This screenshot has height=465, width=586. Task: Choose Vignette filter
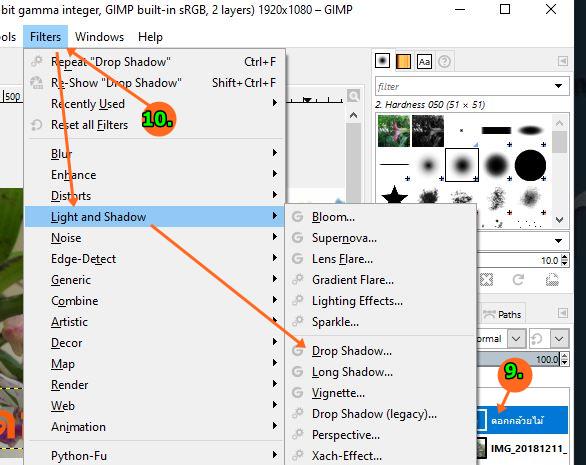pyautogui.click(x=380, y=392)
